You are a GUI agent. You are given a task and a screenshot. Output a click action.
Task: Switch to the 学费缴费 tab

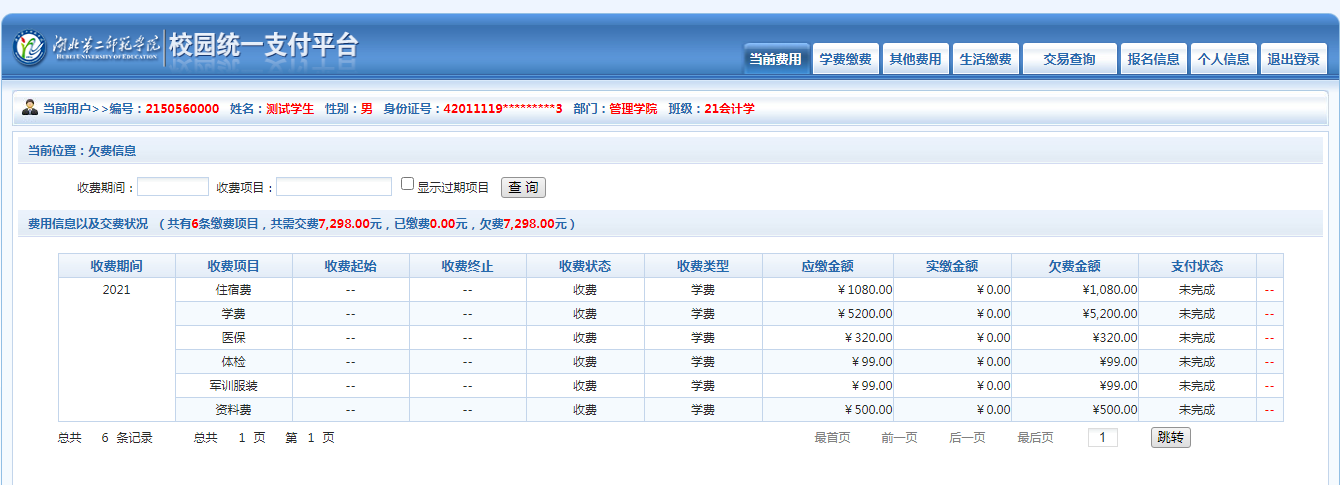point(845,59)
